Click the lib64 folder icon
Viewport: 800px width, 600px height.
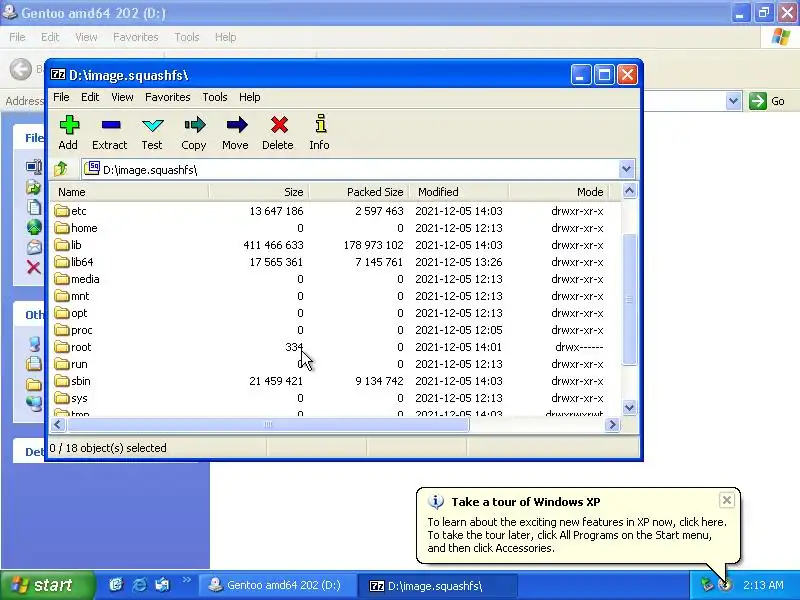tap(62, 262)
